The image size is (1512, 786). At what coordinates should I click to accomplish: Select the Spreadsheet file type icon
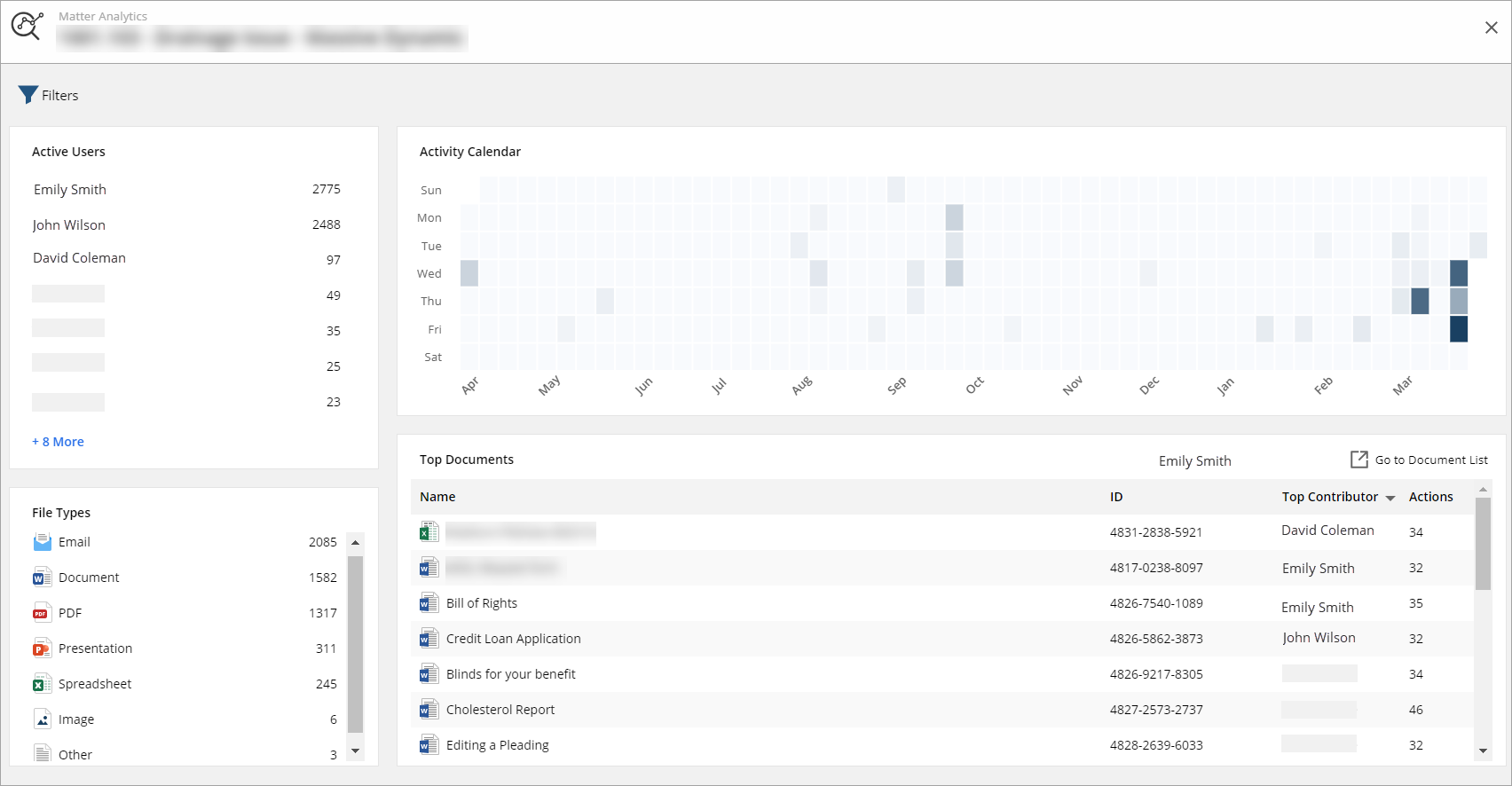42,684
